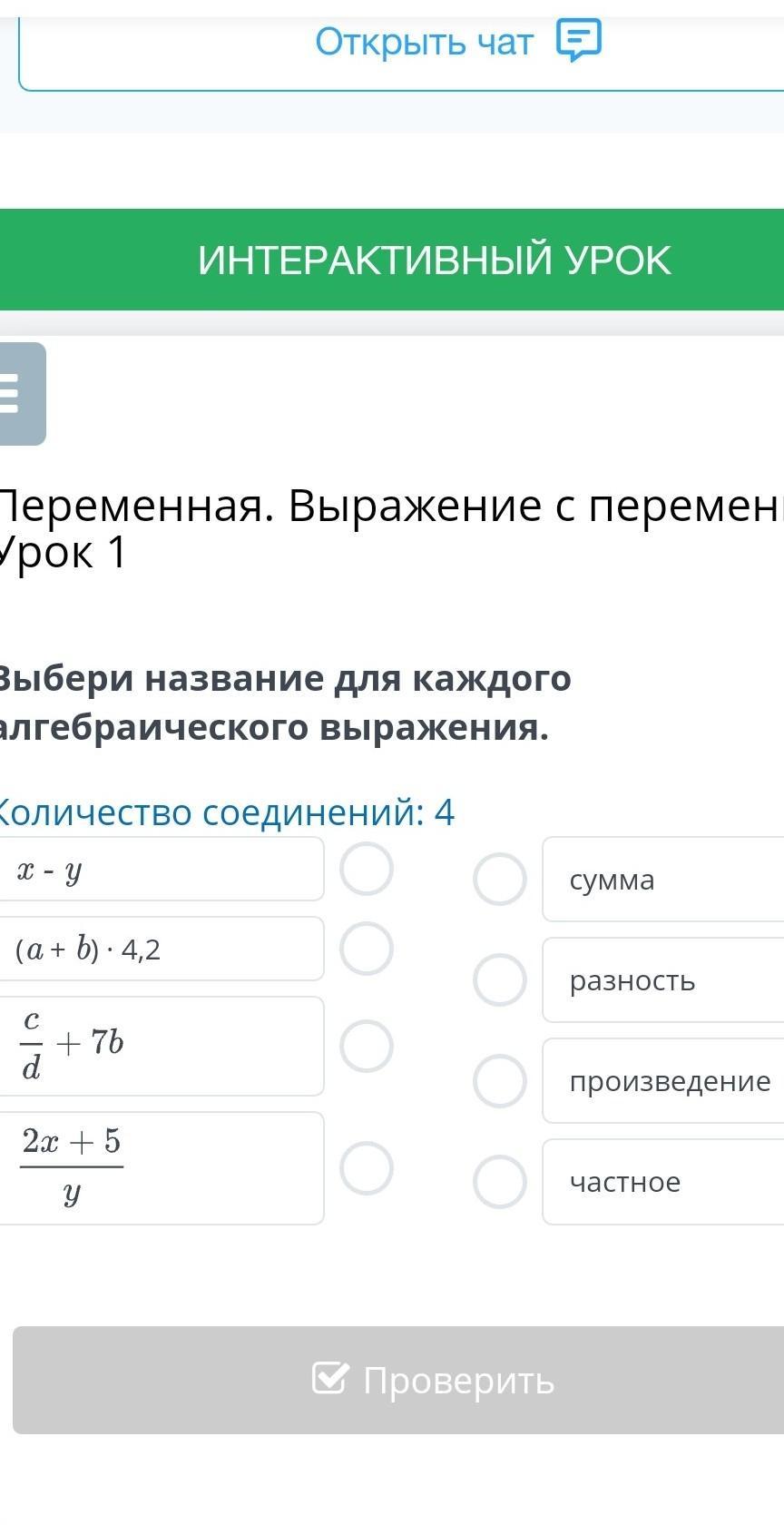
Task: Select the circle beside сумма
Action: [500, 879]
